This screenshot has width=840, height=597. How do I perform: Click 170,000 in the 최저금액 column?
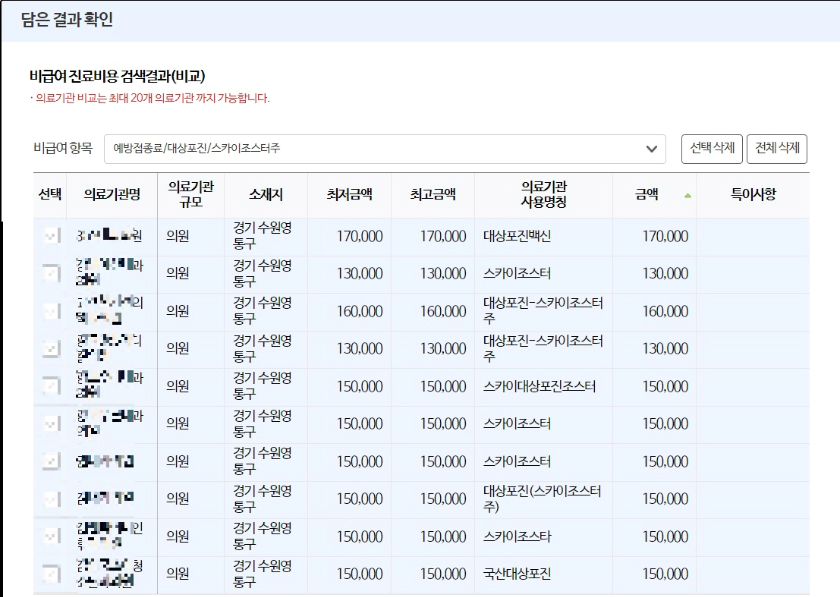point(359,236)
